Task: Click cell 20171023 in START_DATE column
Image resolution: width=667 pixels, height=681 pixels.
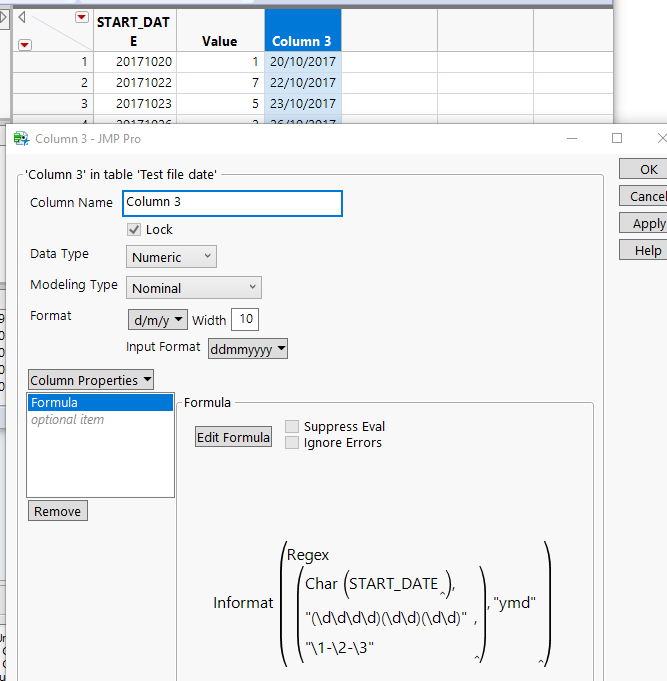Action: point(135,104)
